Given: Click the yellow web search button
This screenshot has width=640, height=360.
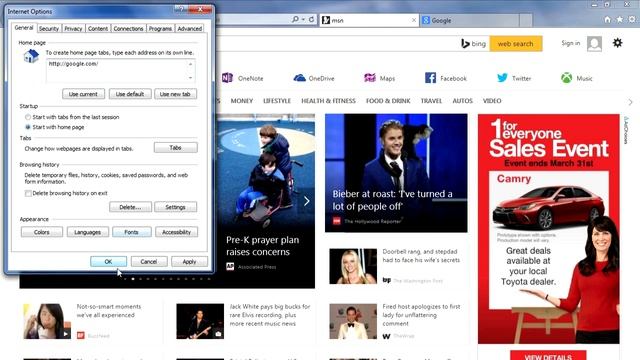Looking at the screenshot, I should coord(516,44).
